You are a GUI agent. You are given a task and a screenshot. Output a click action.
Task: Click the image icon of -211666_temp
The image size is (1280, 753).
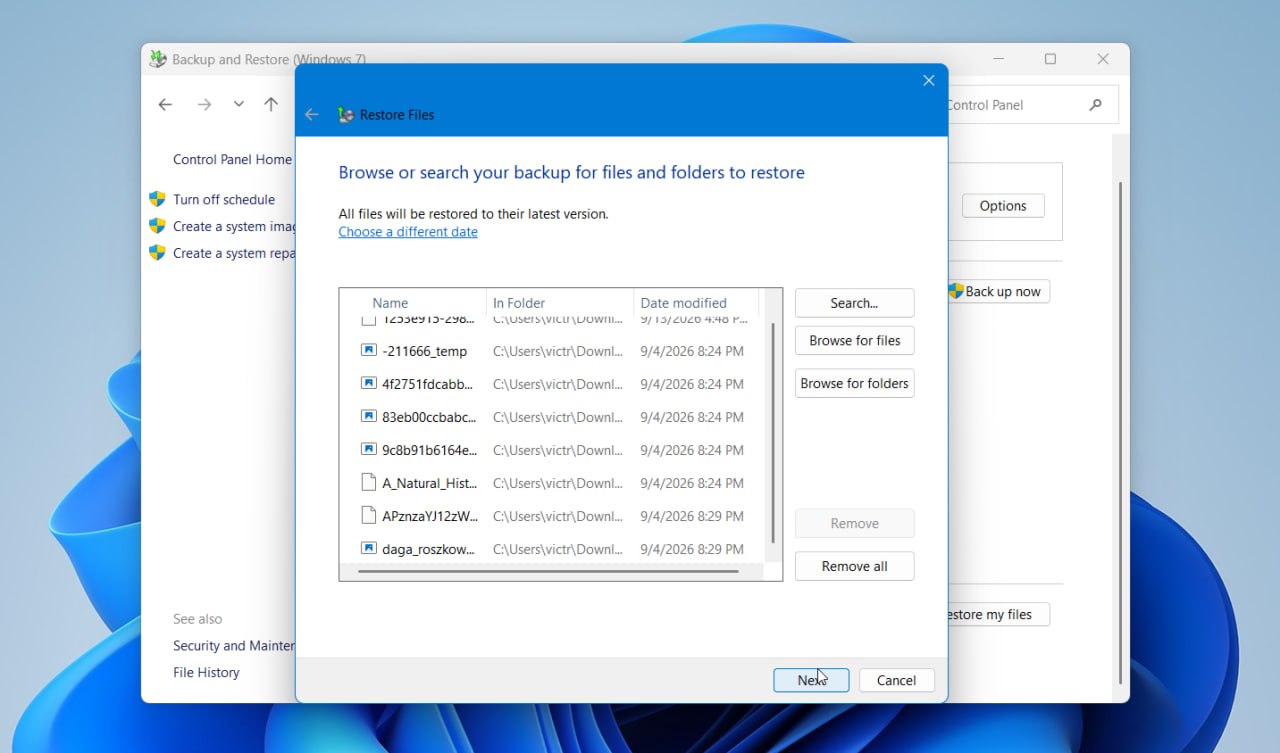click(x=368, y=351)
